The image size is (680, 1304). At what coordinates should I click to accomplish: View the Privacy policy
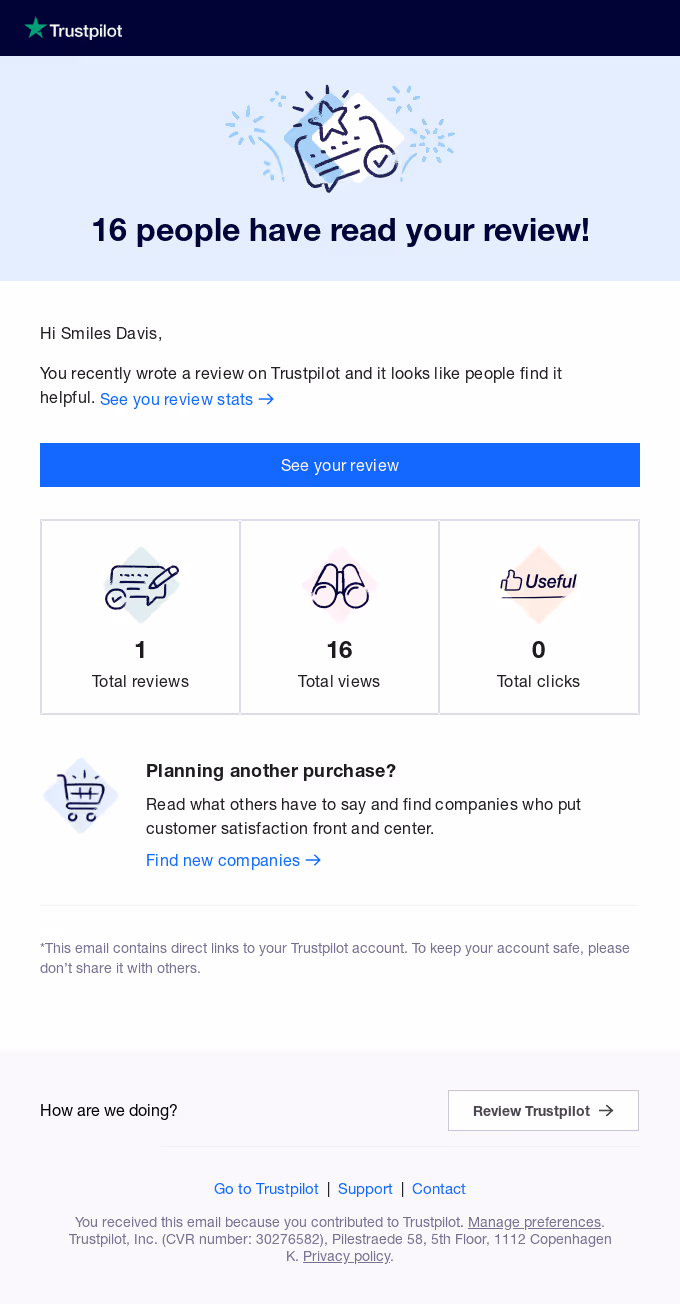[346, 1255]
